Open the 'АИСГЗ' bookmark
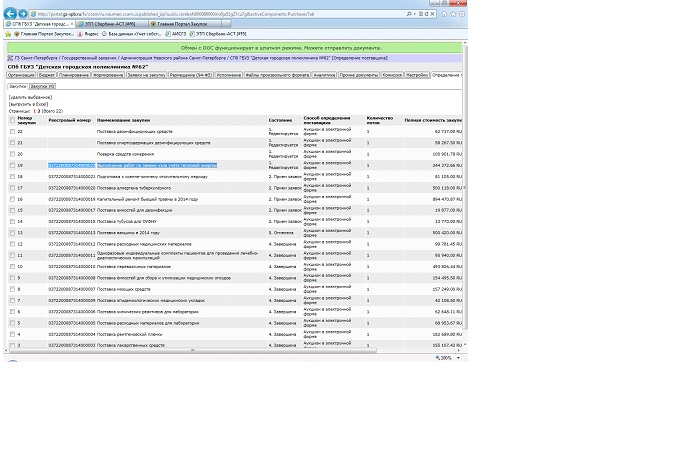Screen dimensions: 685x452 click(176, 34)
